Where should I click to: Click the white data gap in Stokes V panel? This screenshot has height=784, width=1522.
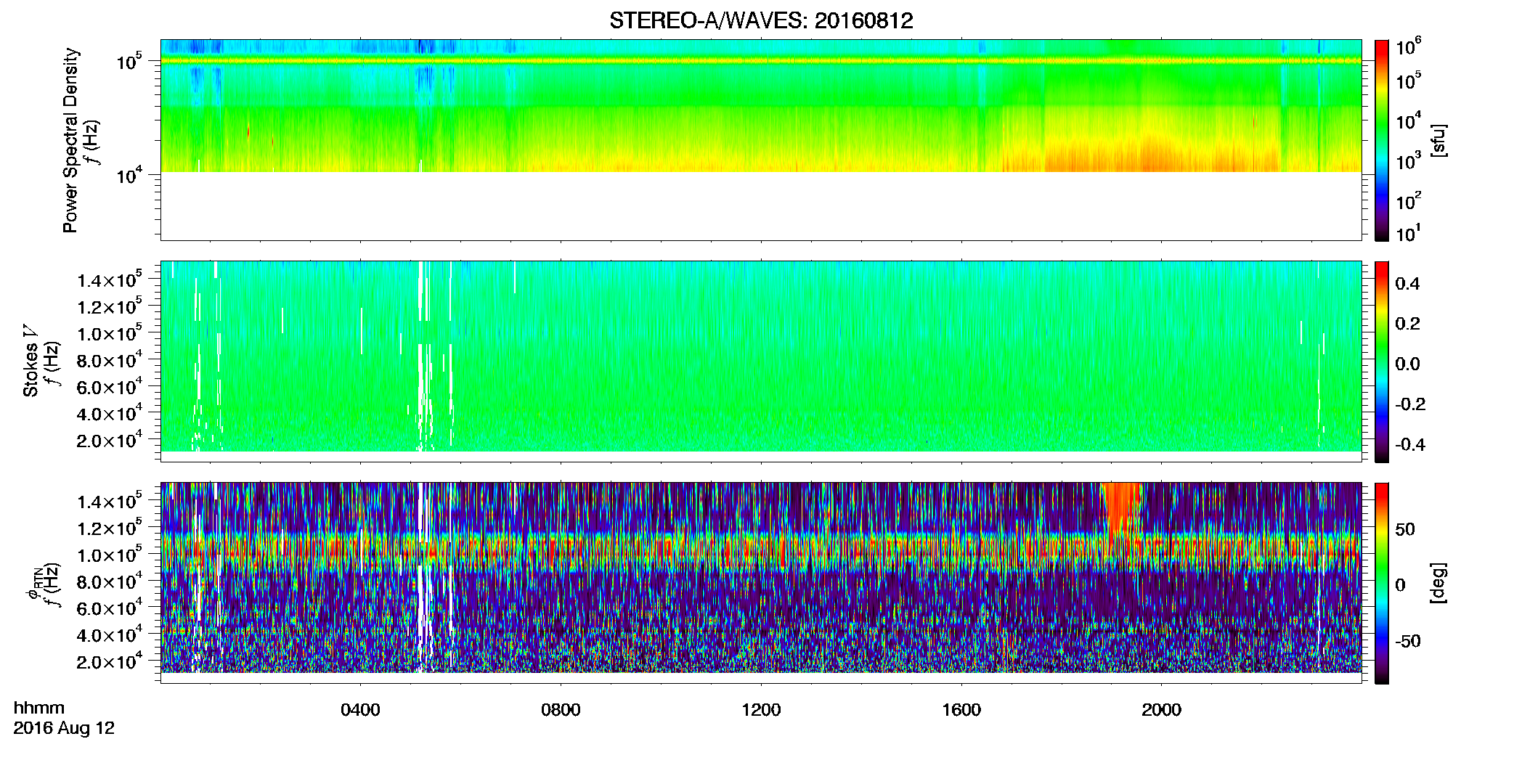pos(422,356)
